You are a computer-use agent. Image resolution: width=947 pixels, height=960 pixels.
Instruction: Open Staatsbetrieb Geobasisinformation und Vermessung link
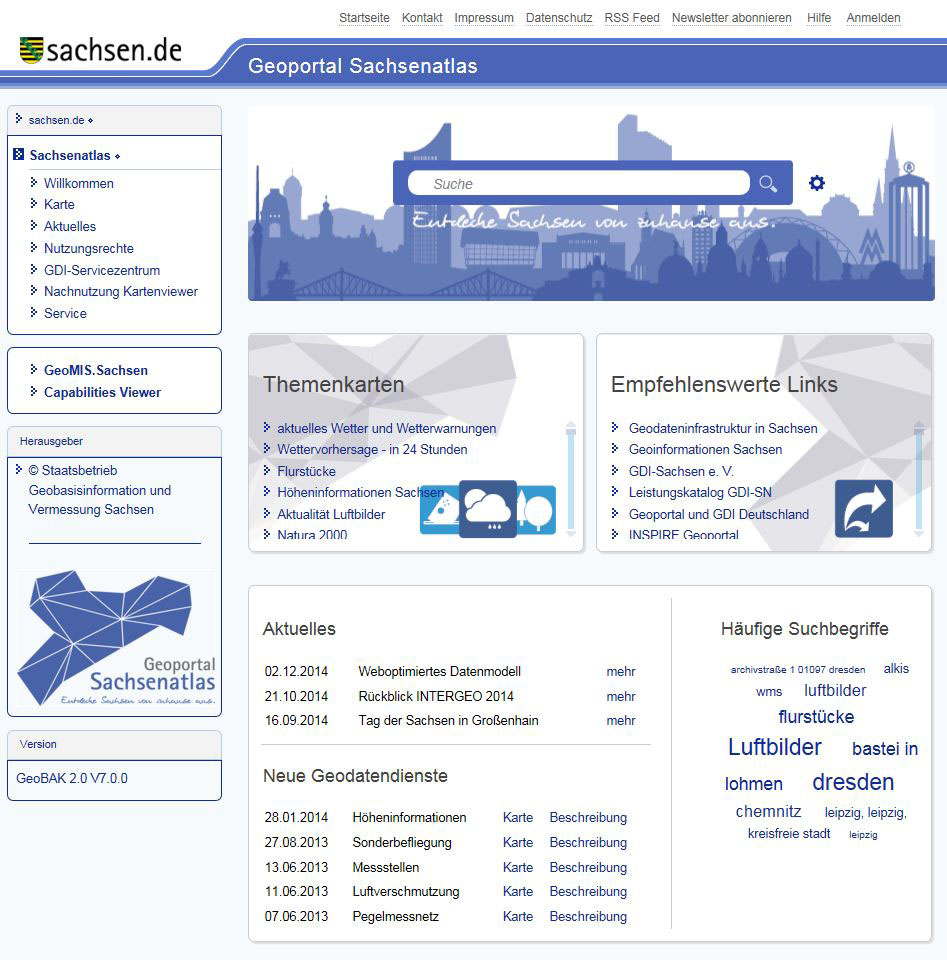pos(100,490)
